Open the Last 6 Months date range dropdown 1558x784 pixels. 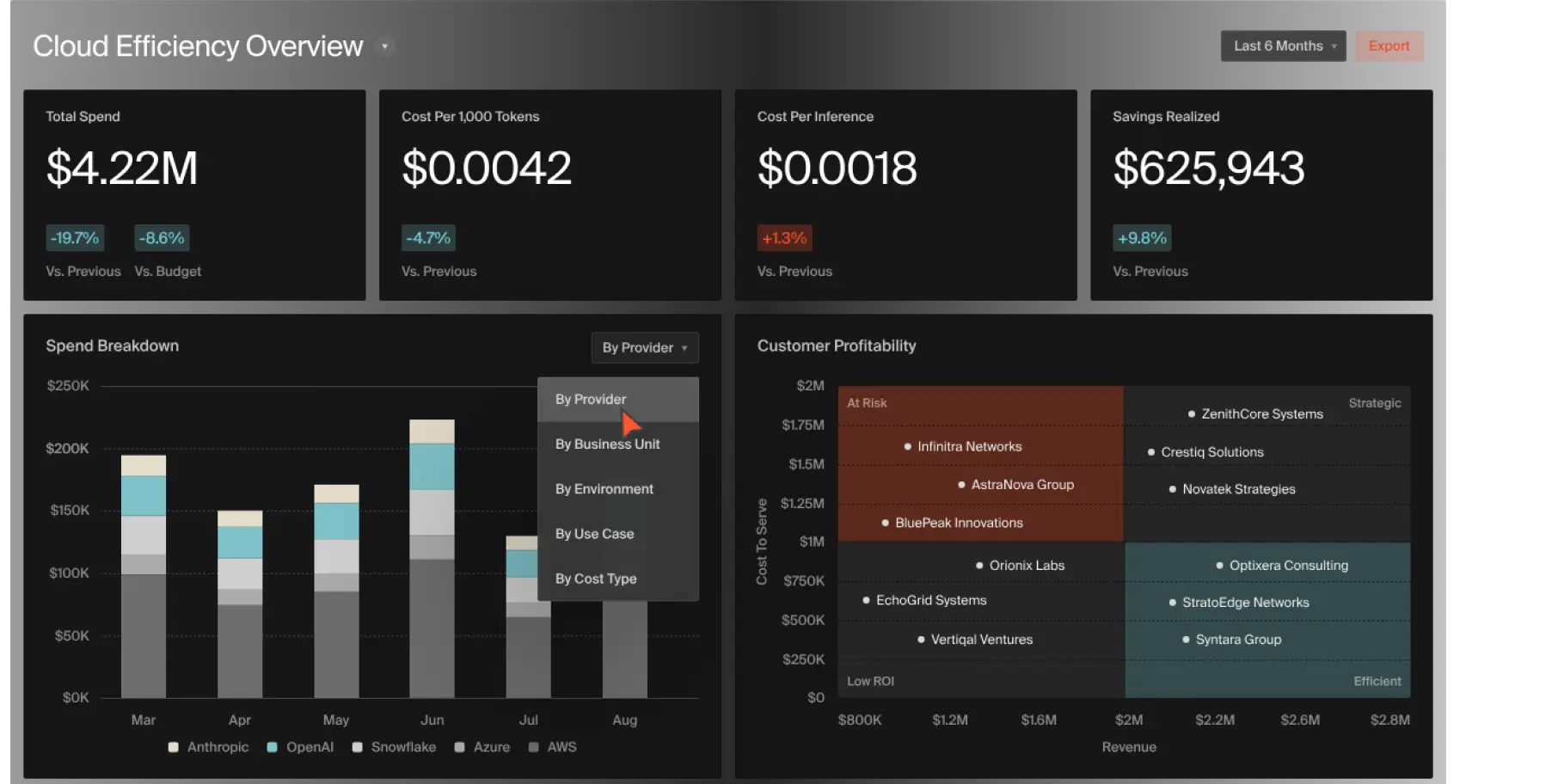(1283, 46)
